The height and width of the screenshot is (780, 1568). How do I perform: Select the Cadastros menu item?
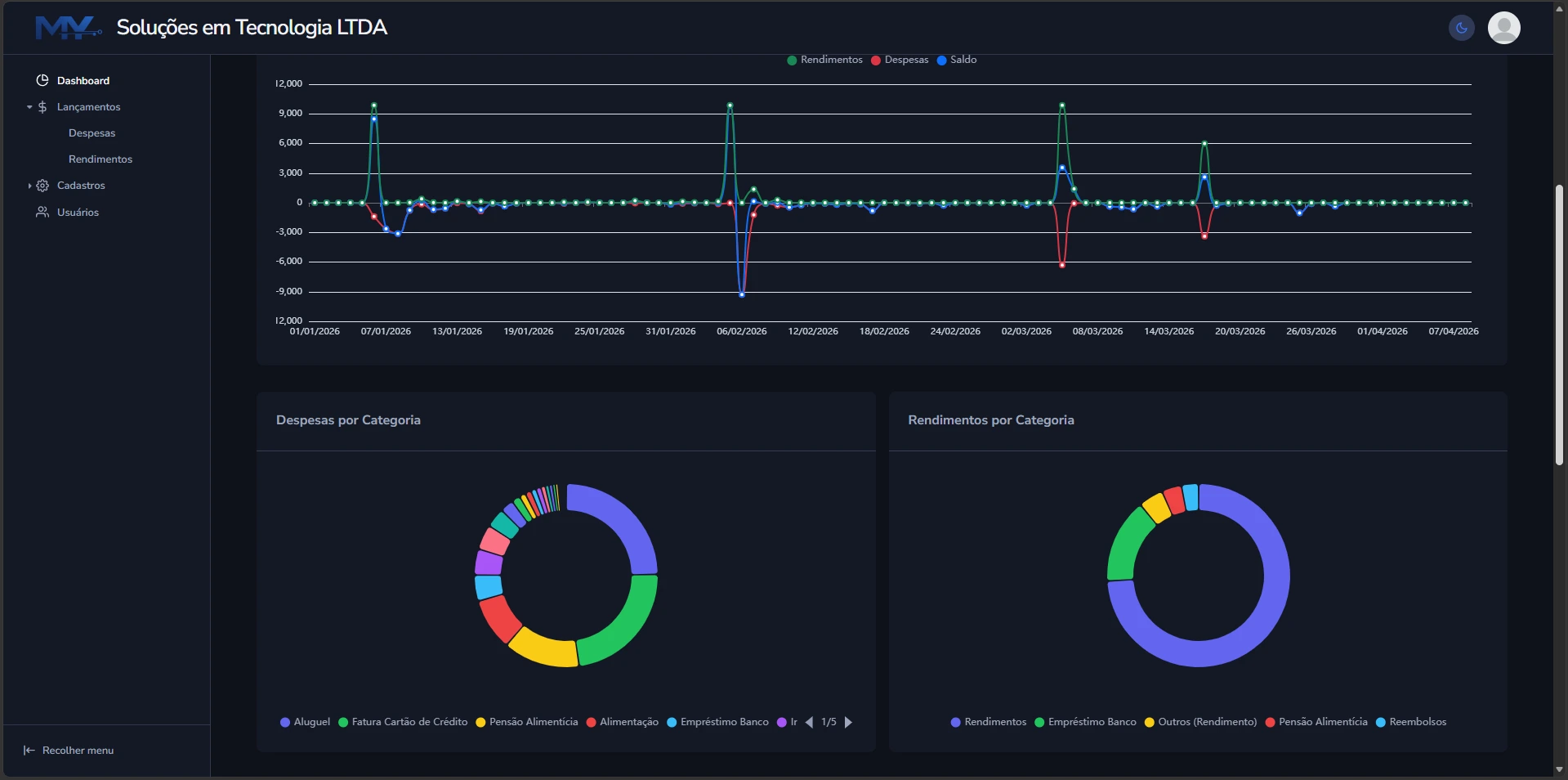pyautogui.click(x=81, y=186)
